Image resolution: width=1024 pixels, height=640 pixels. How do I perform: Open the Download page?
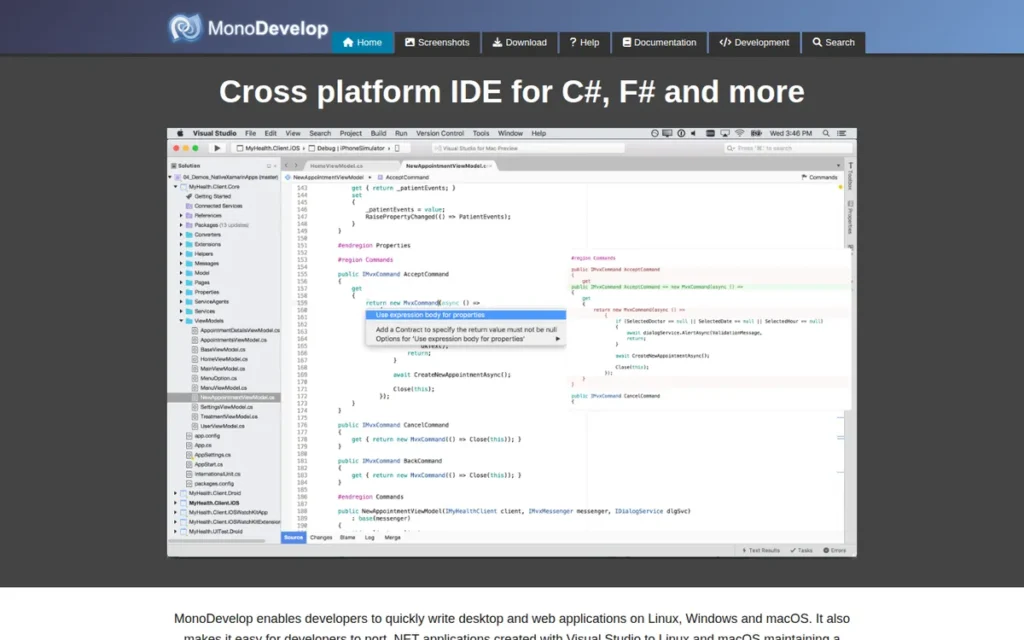[x=519, y=42]
